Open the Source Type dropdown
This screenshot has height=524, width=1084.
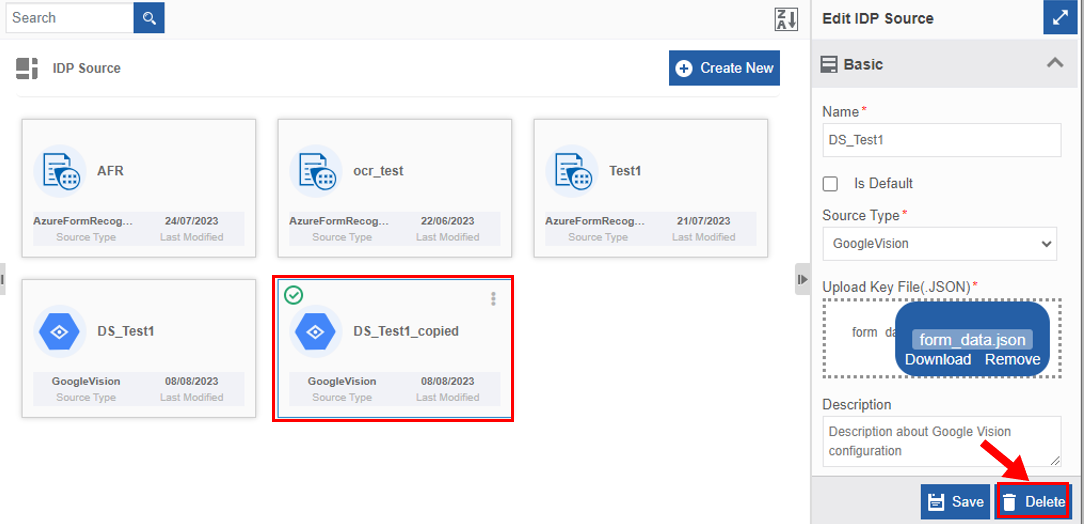[x=940, y=243]
